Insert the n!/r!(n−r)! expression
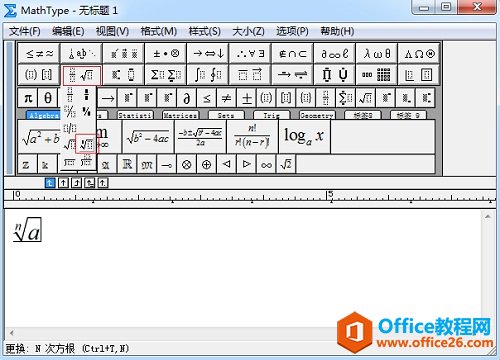 (252, 137)
